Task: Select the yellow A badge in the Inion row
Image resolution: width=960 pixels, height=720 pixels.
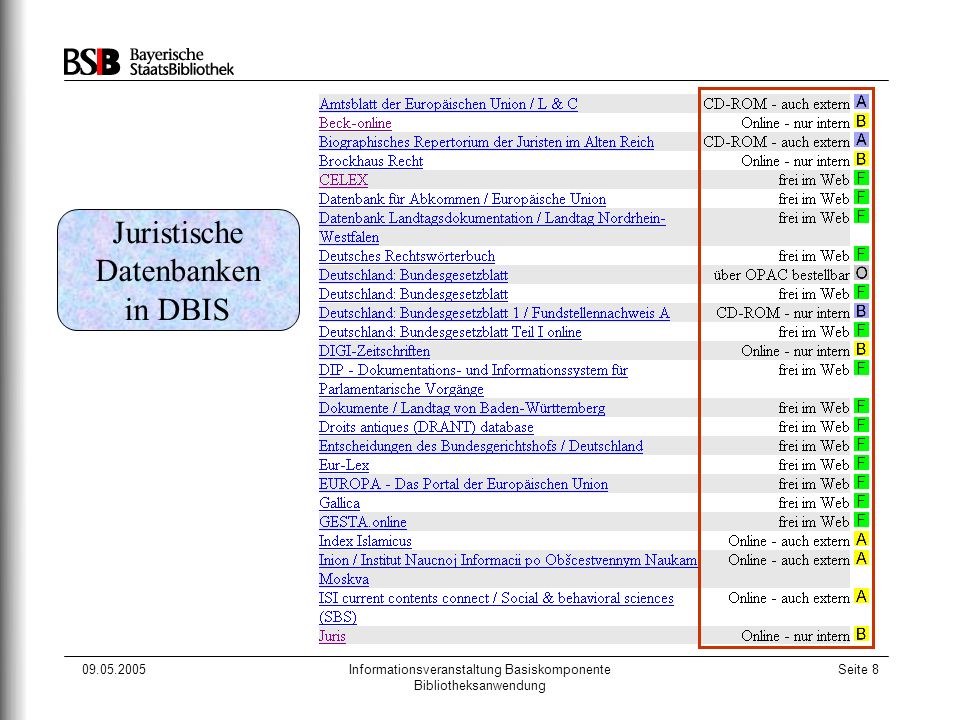Action: [861, 558]
